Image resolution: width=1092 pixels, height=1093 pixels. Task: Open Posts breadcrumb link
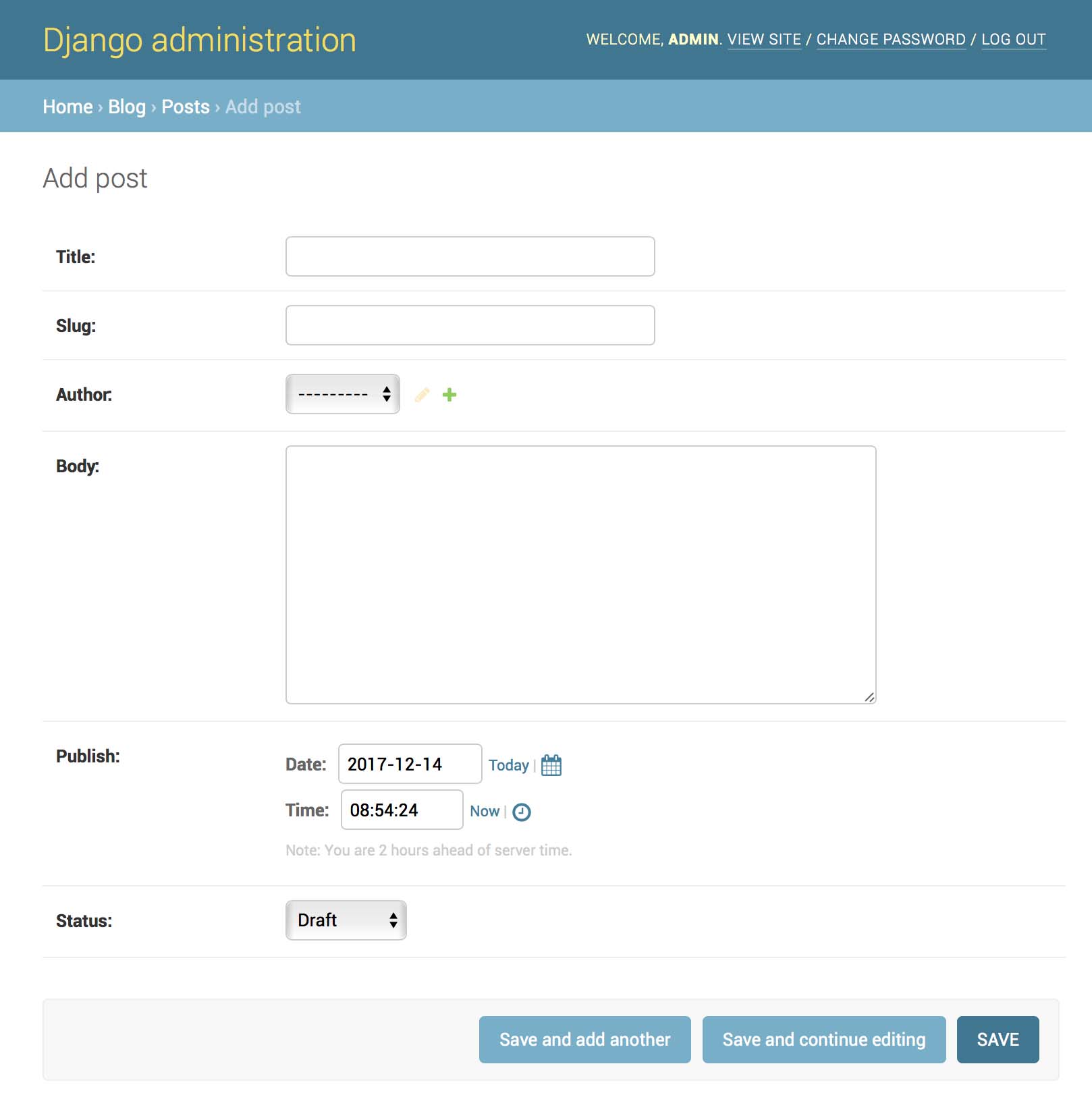click(186, 107)
